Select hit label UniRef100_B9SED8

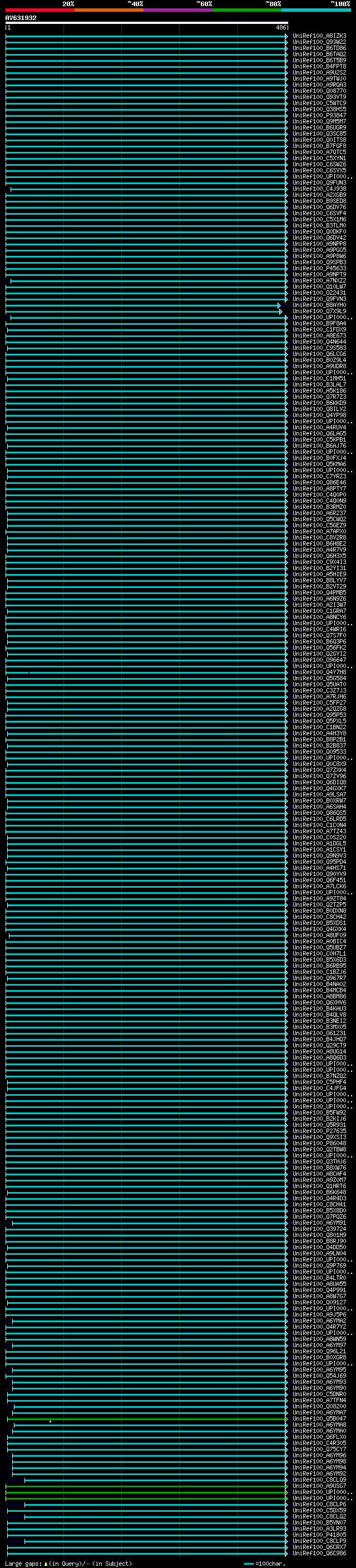pos(319,201)
